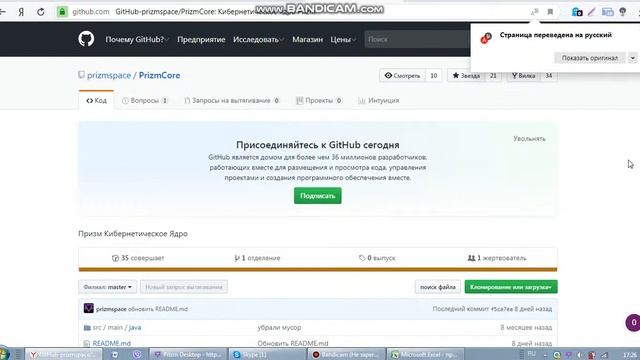Click the repository book icon beside prizmspace
The image size is (640, 360).
tap(81, 75)
